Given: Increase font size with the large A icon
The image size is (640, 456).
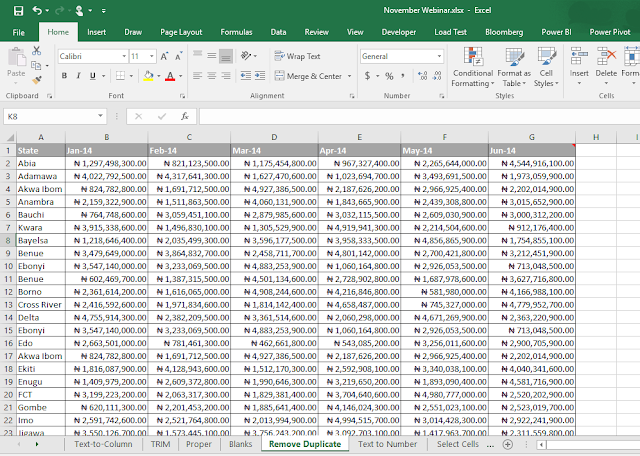Looking at the screenshot, I should [164, 56].
